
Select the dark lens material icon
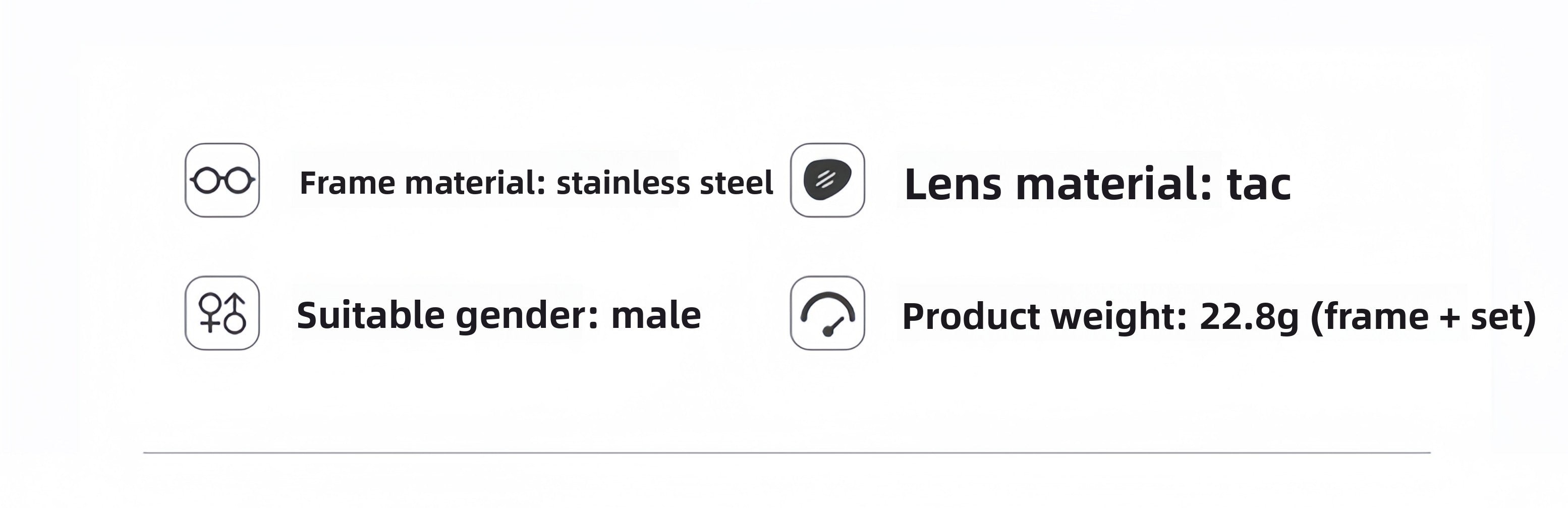click(x=827, y=180)
